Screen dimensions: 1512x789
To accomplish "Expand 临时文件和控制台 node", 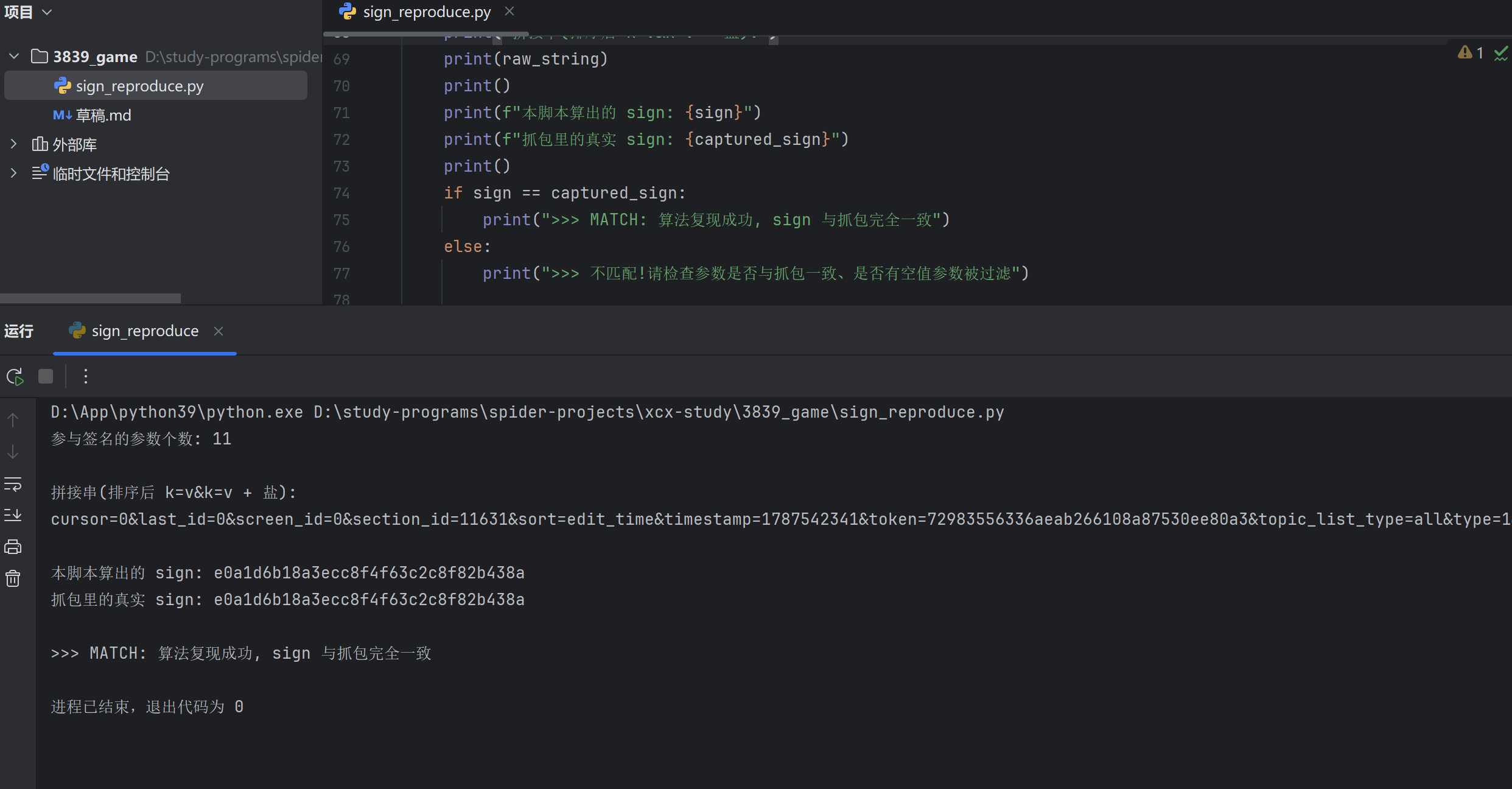I will pyautogui.click(x=14, y=174).
